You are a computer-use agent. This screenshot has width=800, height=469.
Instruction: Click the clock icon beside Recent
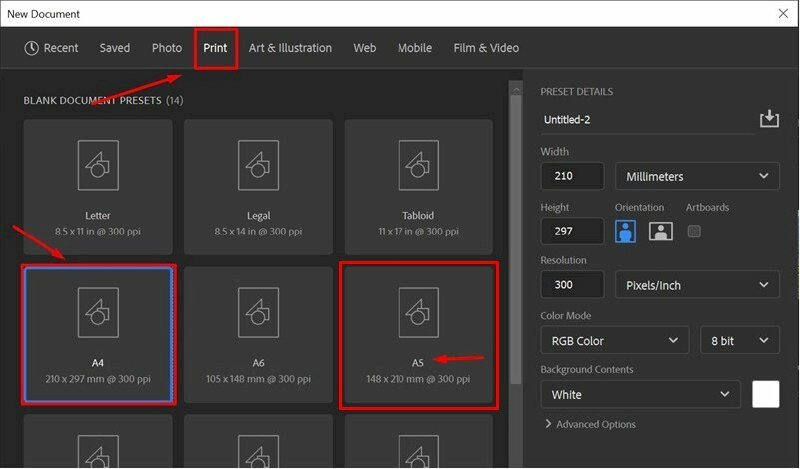(32, 48)
